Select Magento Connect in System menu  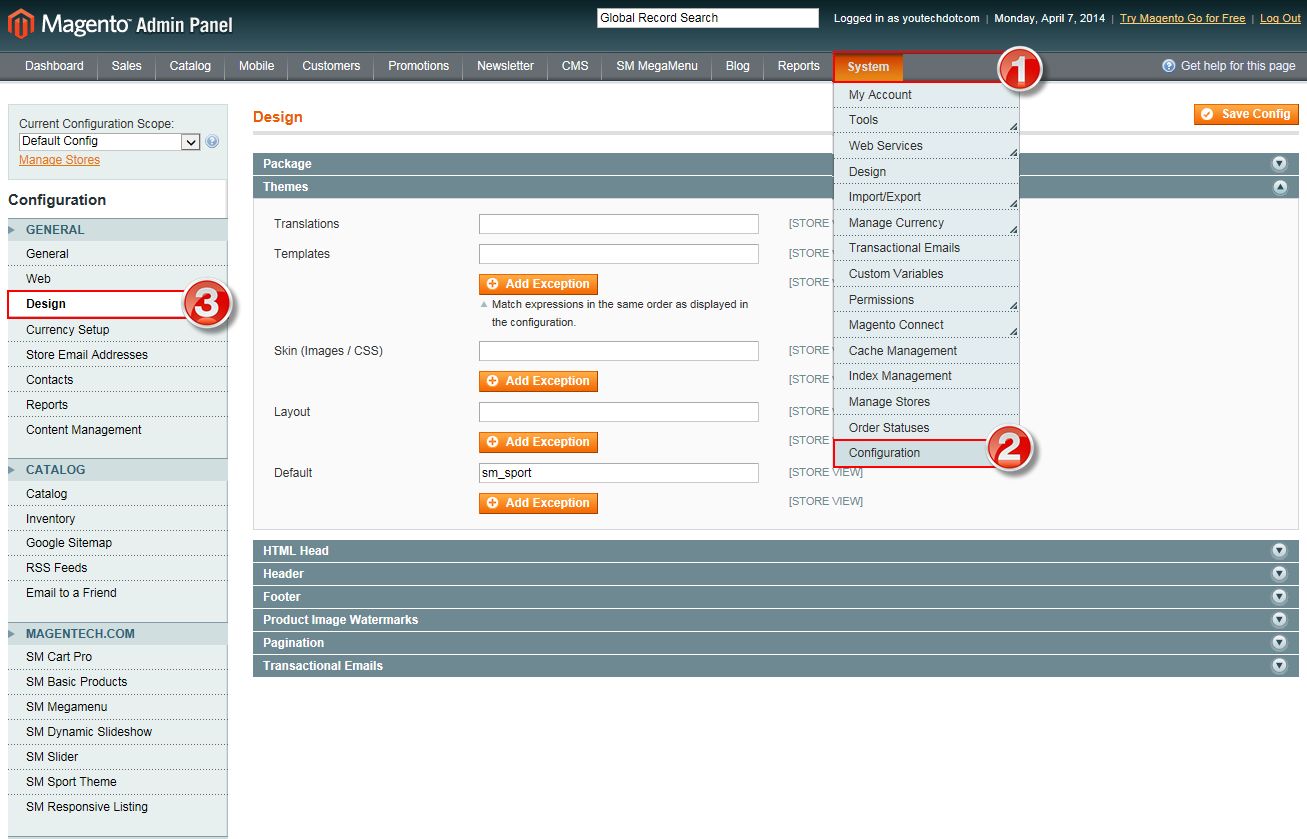(926, 325)
